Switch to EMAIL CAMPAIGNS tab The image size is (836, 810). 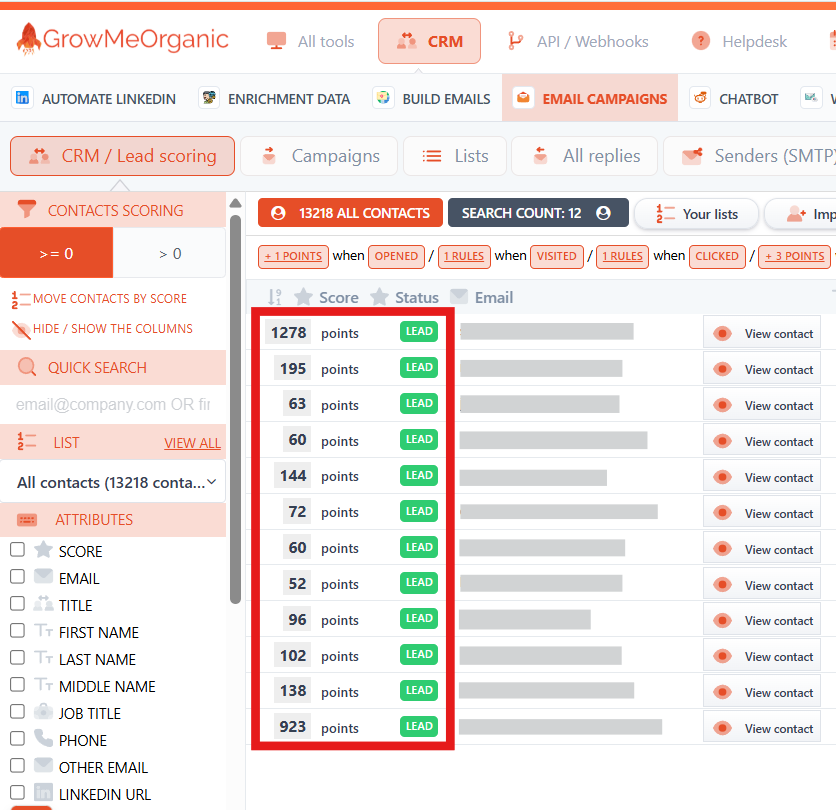pyautogui.click(x=590, y=98)
